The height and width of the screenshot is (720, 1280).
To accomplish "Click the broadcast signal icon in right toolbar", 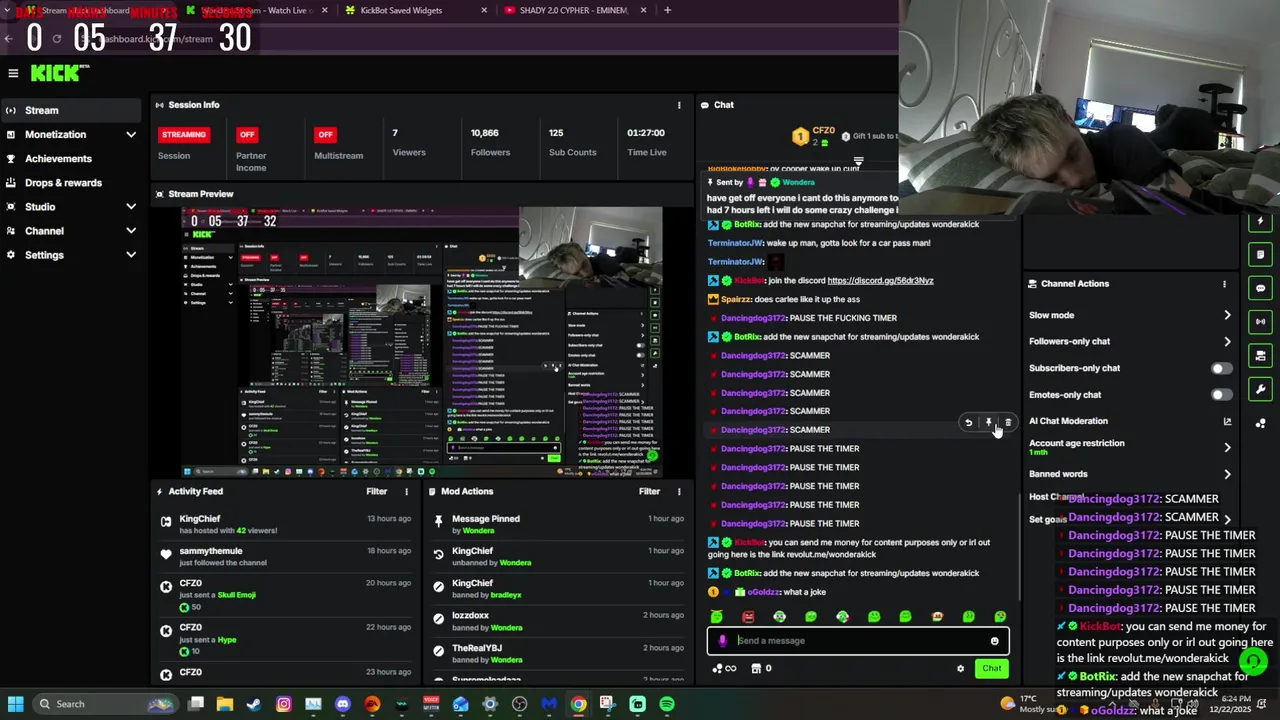I will point(1260,322).
